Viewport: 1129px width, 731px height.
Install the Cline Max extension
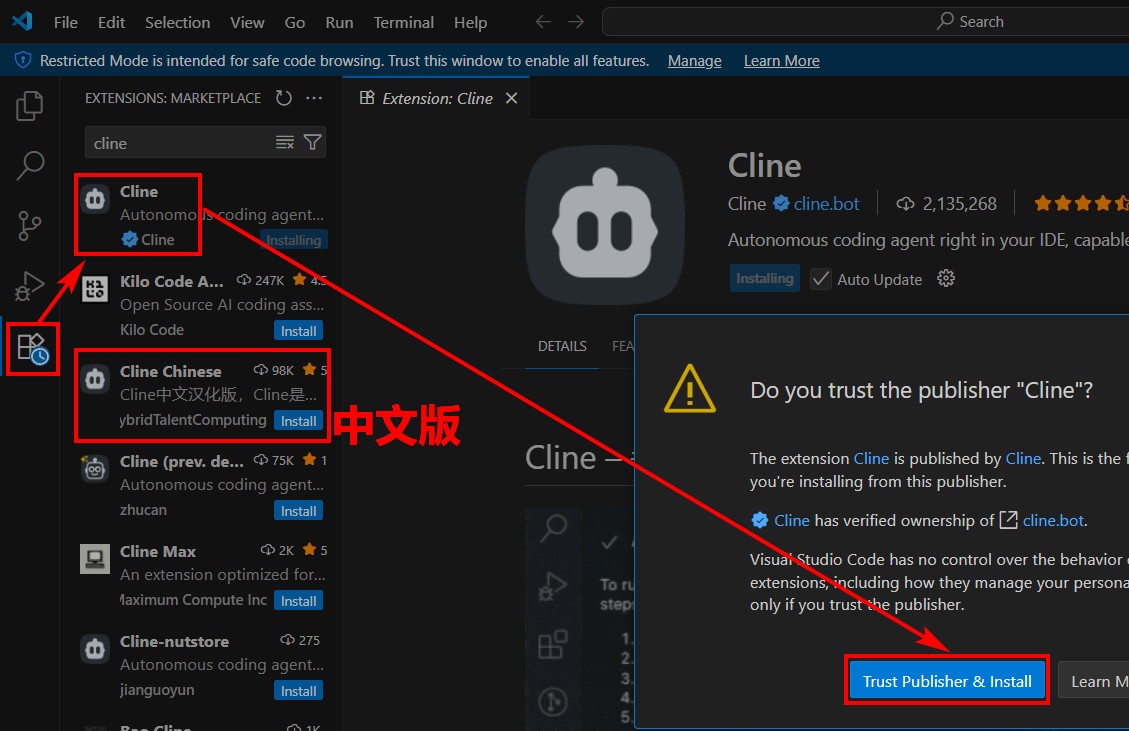(298, 601)
